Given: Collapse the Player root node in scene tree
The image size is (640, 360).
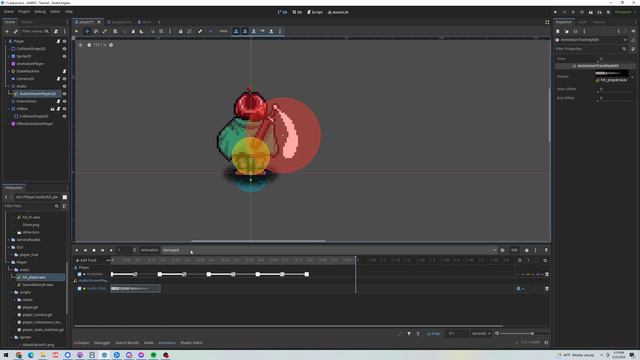Looking at the screenshot, I should click(5, 41).
